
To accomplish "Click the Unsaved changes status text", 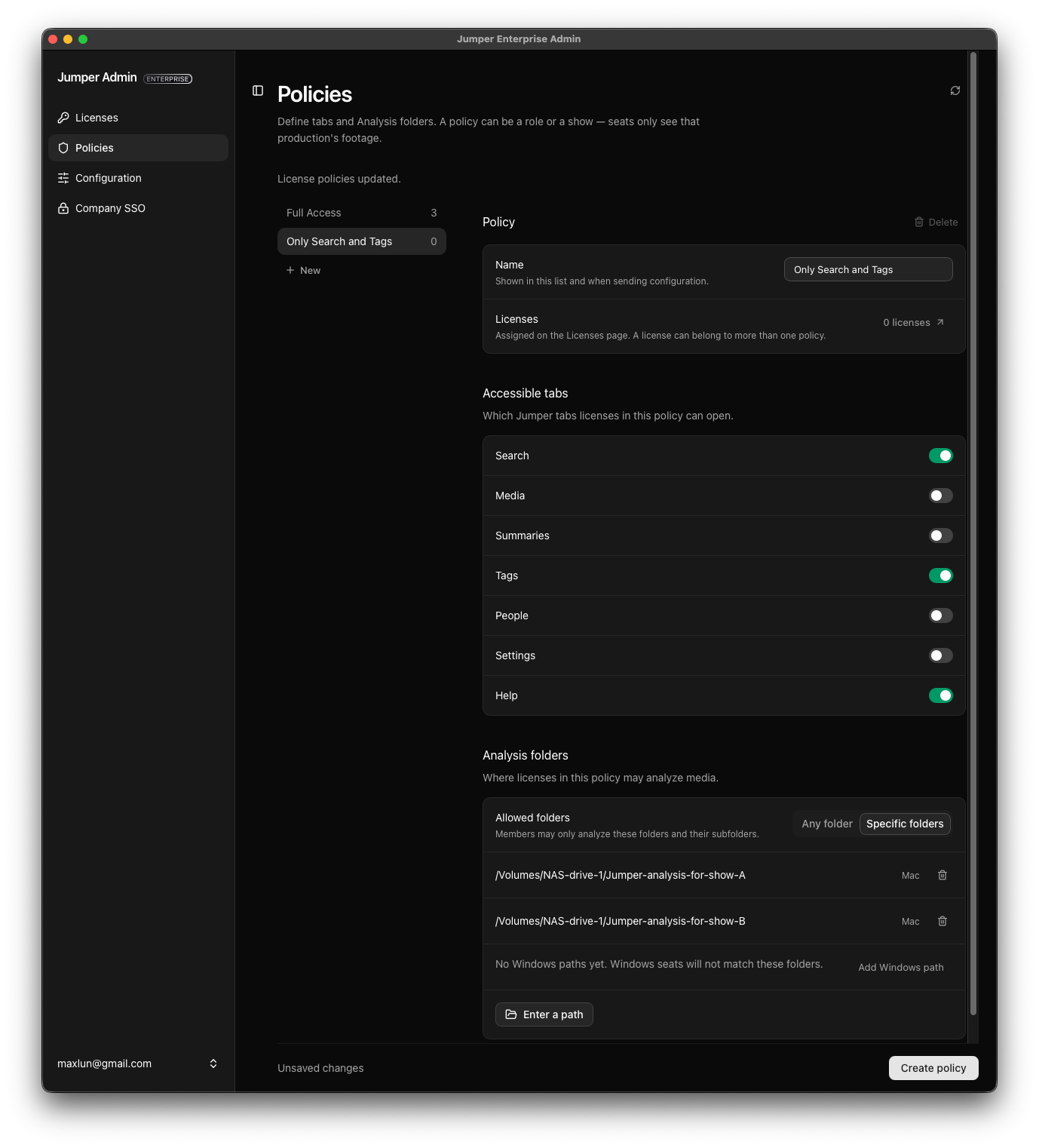I will tap(320, 1068).
